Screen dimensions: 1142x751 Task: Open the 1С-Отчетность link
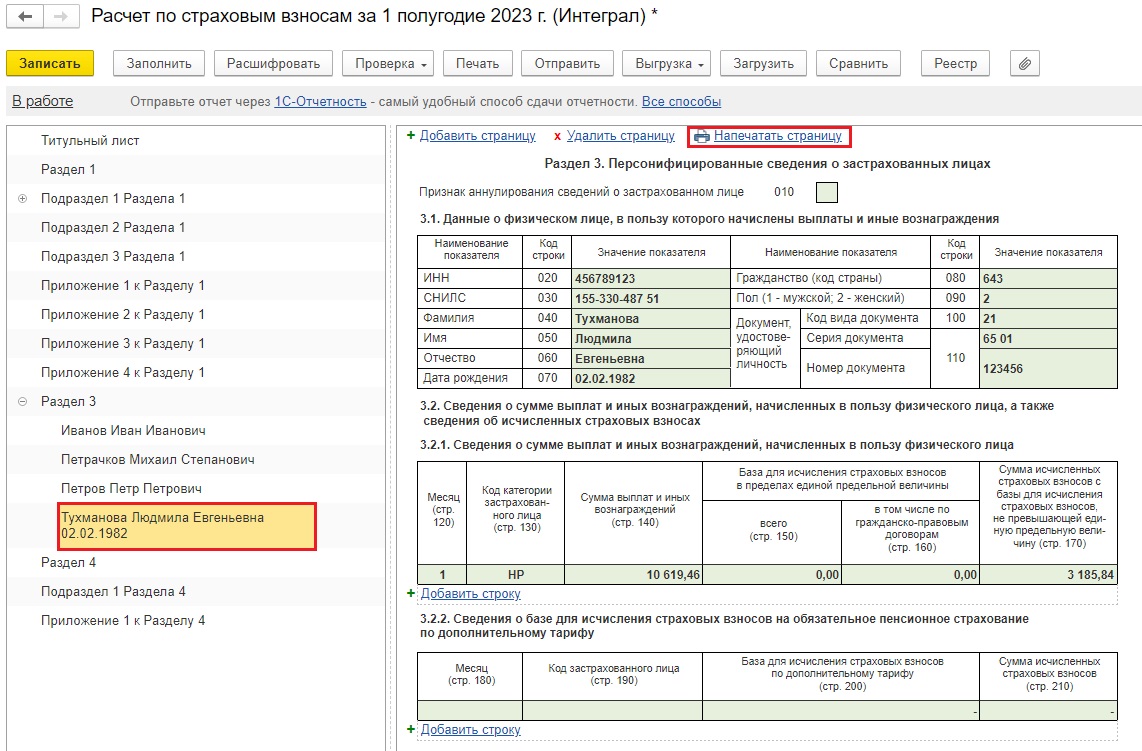[320, 101]
